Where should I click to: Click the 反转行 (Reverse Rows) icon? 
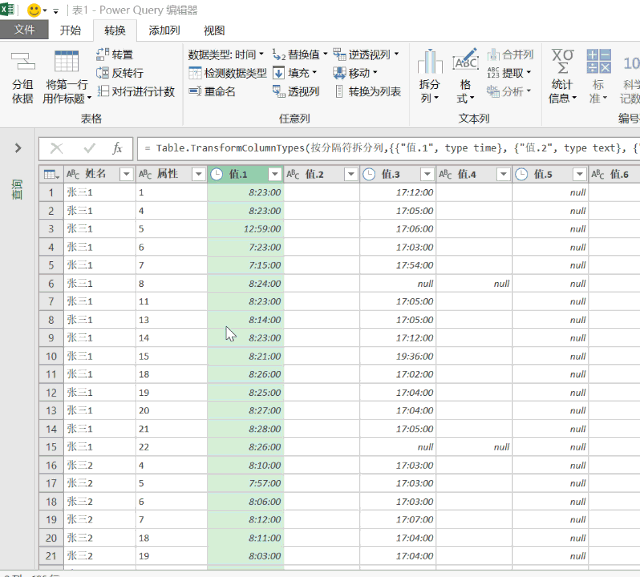pyautogui.click(x=102, y=73)
